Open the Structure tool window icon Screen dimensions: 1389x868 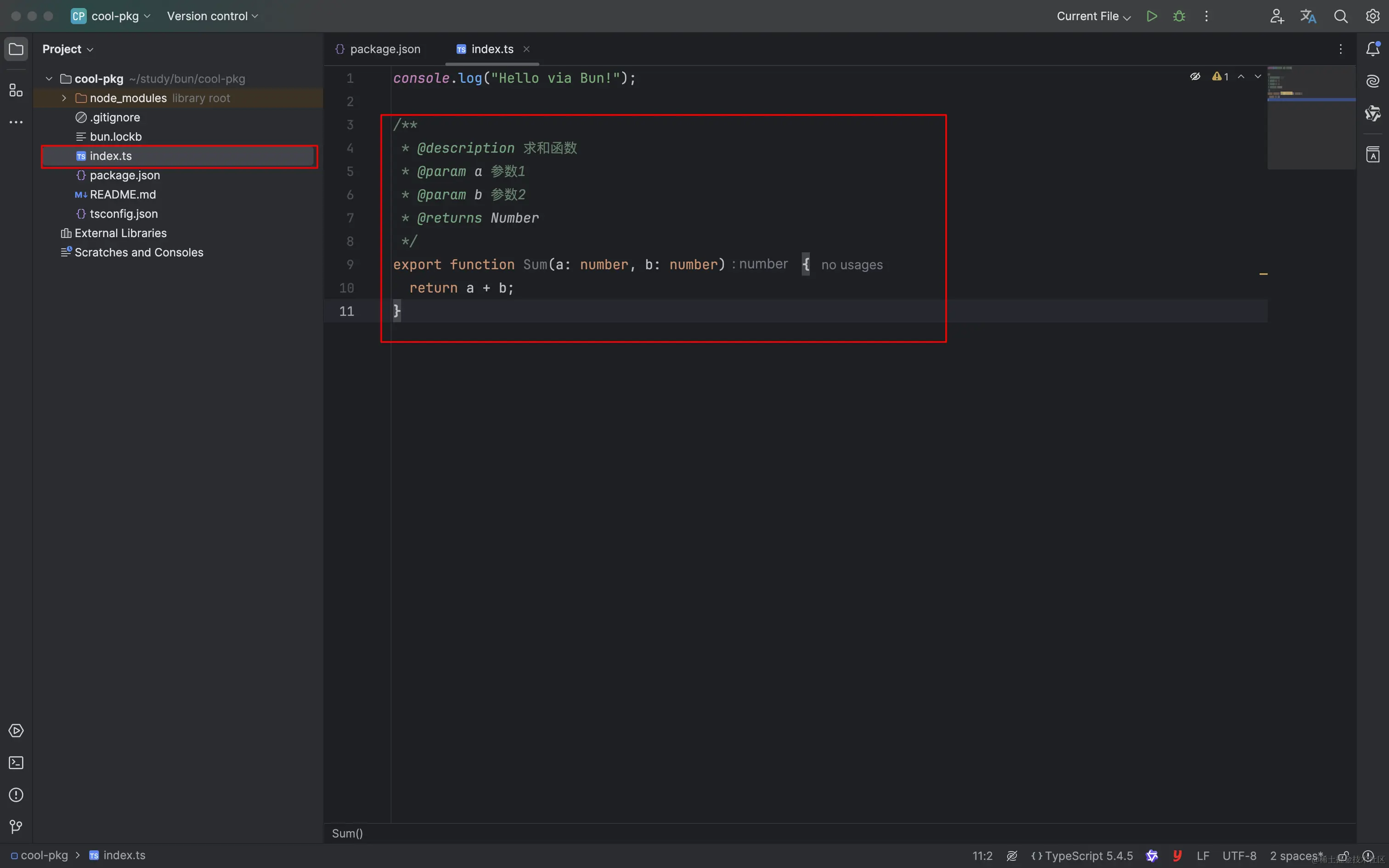[16, 90]
